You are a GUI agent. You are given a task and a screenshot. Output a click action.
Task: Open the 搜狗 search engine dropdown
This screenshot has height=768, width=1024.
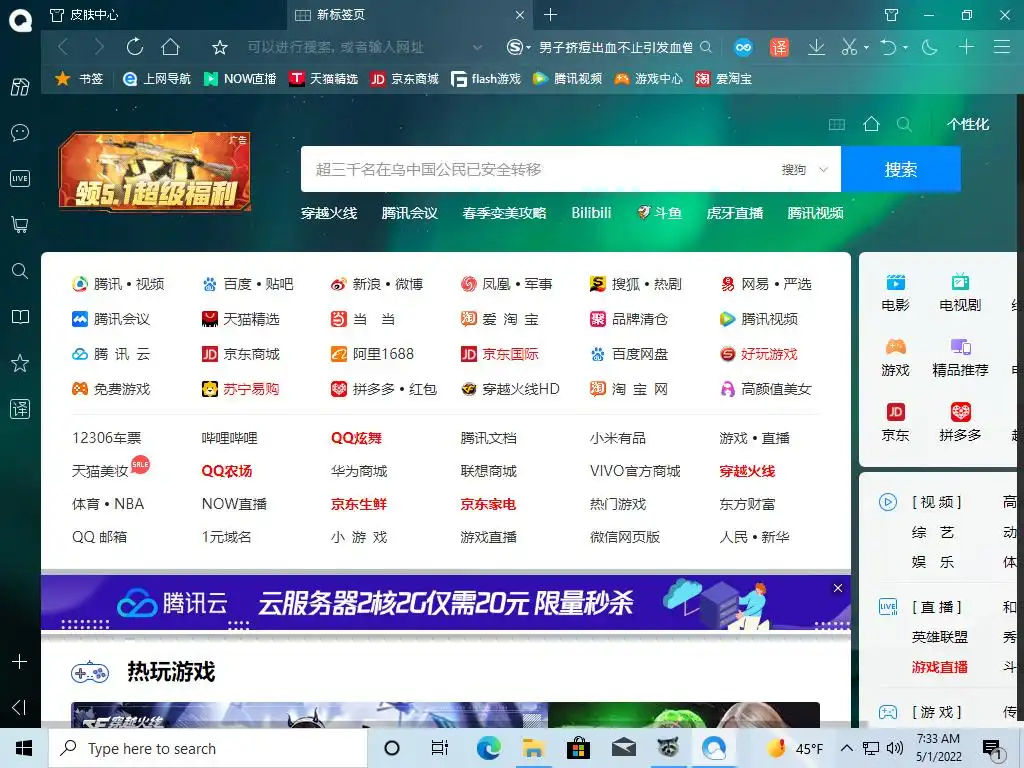click(x=805, y=170)
